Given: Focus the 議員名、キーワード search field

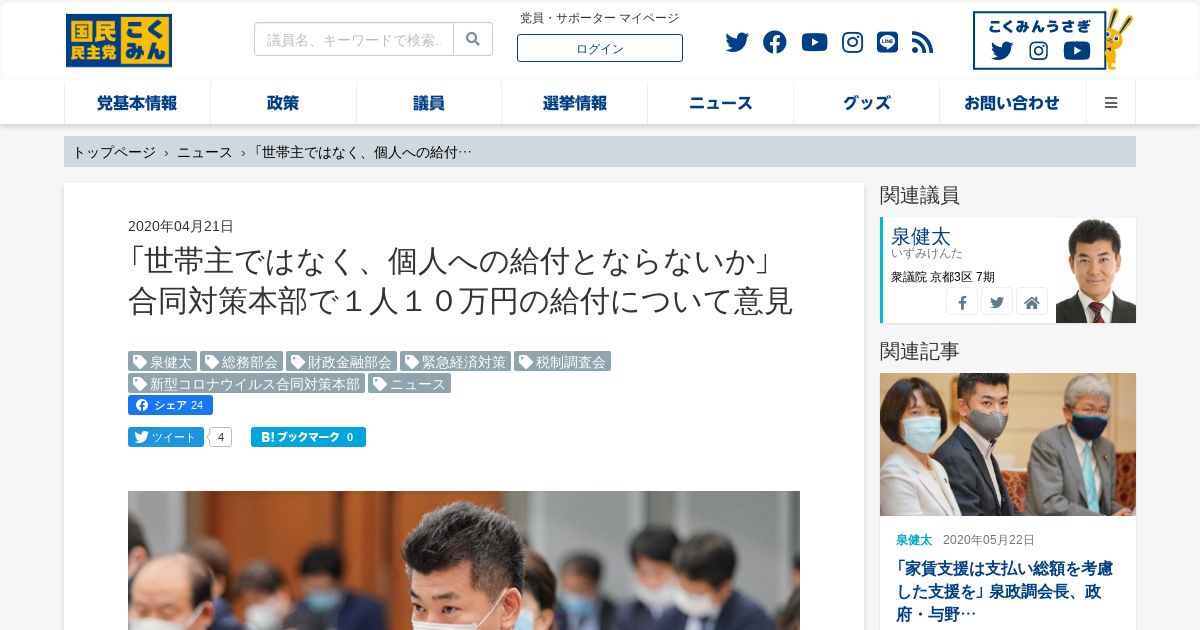Looking at the screenshot, I should coord(354,39).
